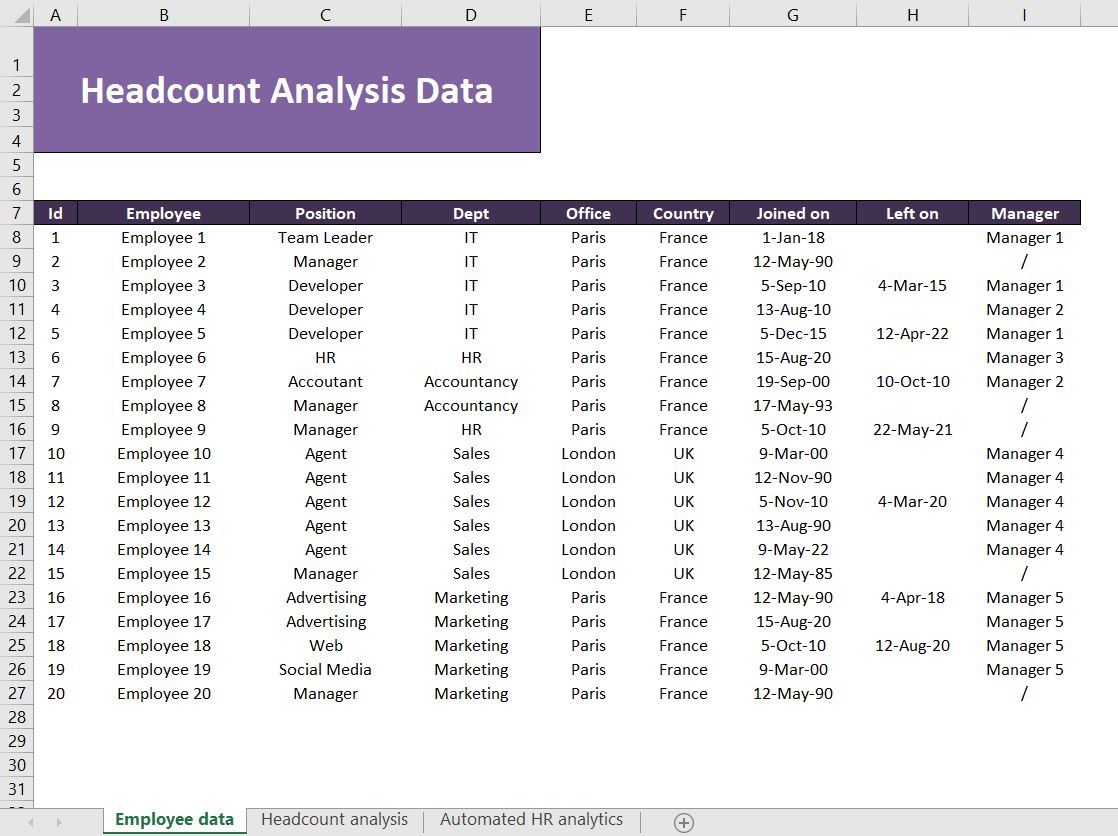This screenshot has width=1118, height=836.
Task: Select the Employee 1 cell
Action: pos(163,238)
